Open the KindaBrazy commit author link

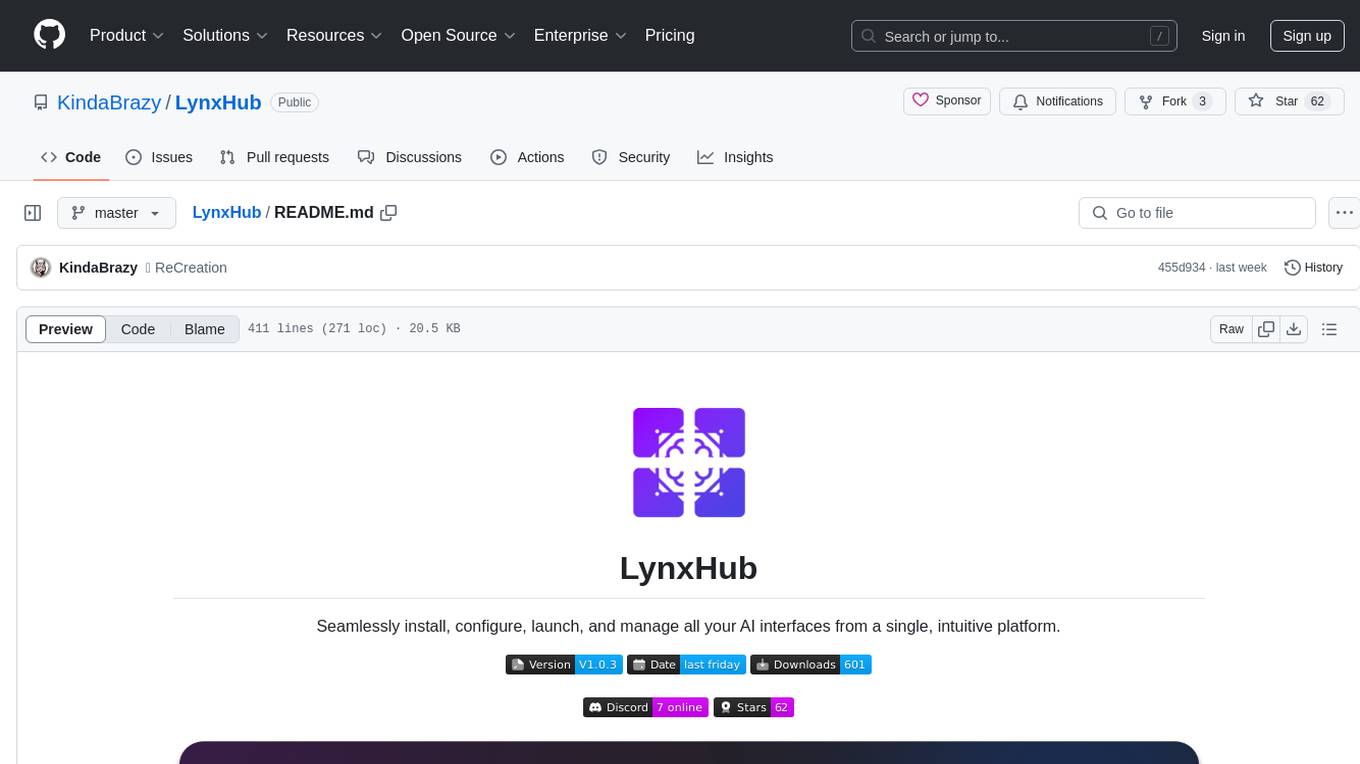click(x=98, y=267)
